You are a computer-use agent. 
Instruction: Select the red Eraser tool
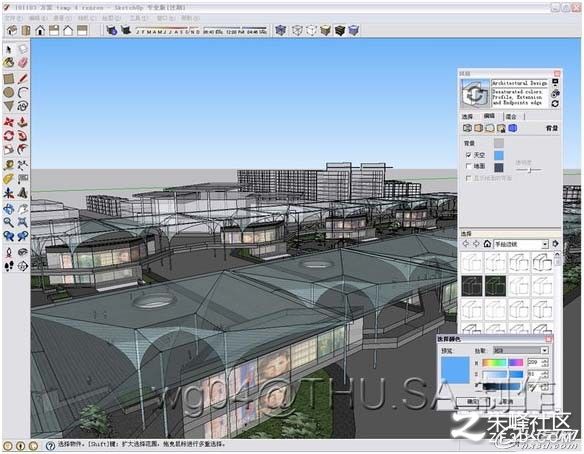click(x=23, y=63)
